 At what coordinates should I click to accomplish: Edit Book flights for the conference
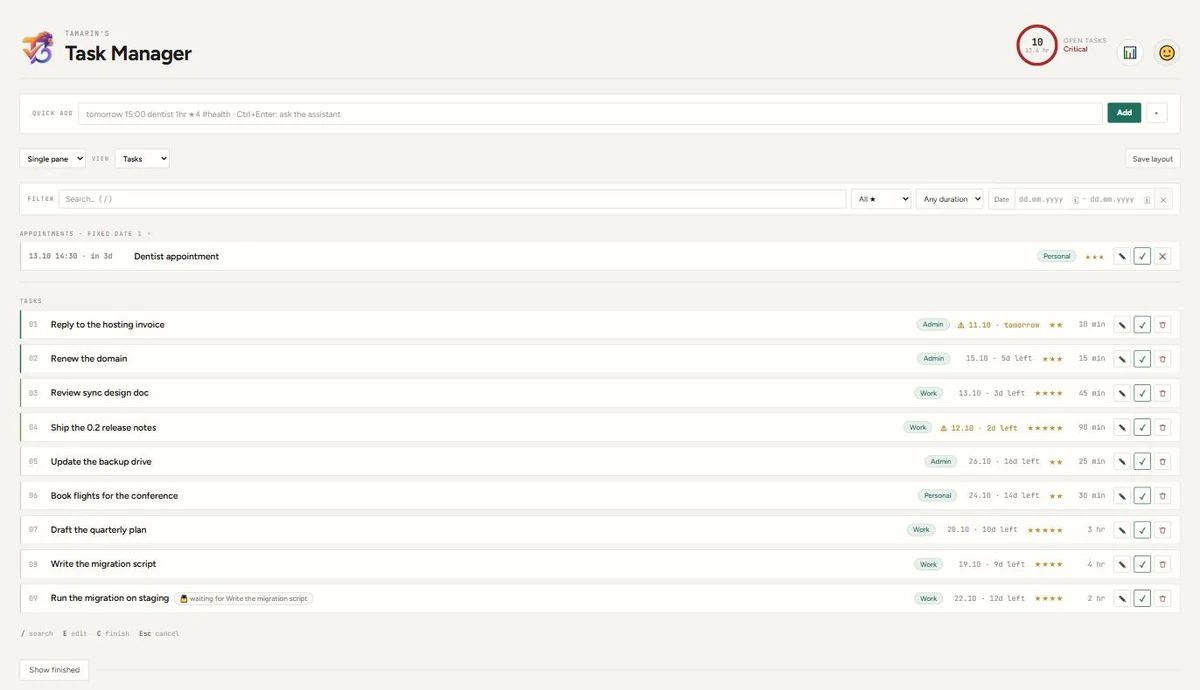pos(1122,496)
